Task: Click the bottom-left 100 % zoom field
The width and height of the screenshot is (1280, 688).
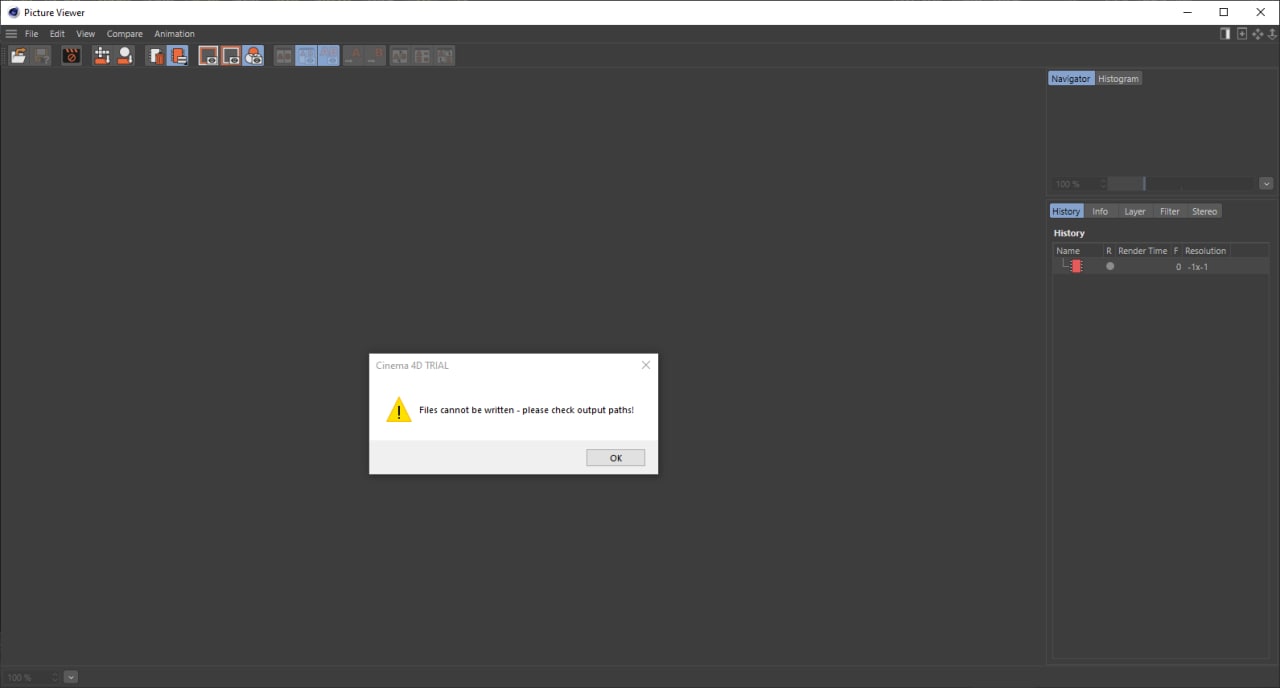Action: coord(28,677)
